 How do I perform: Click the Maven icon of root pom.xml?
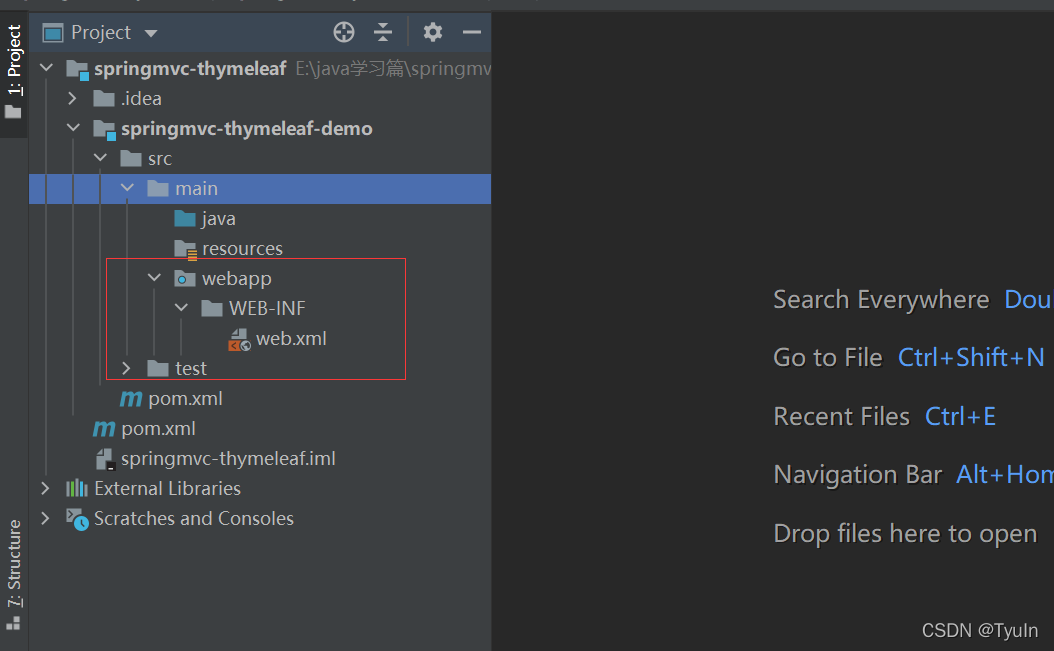[x=104, y=428]
